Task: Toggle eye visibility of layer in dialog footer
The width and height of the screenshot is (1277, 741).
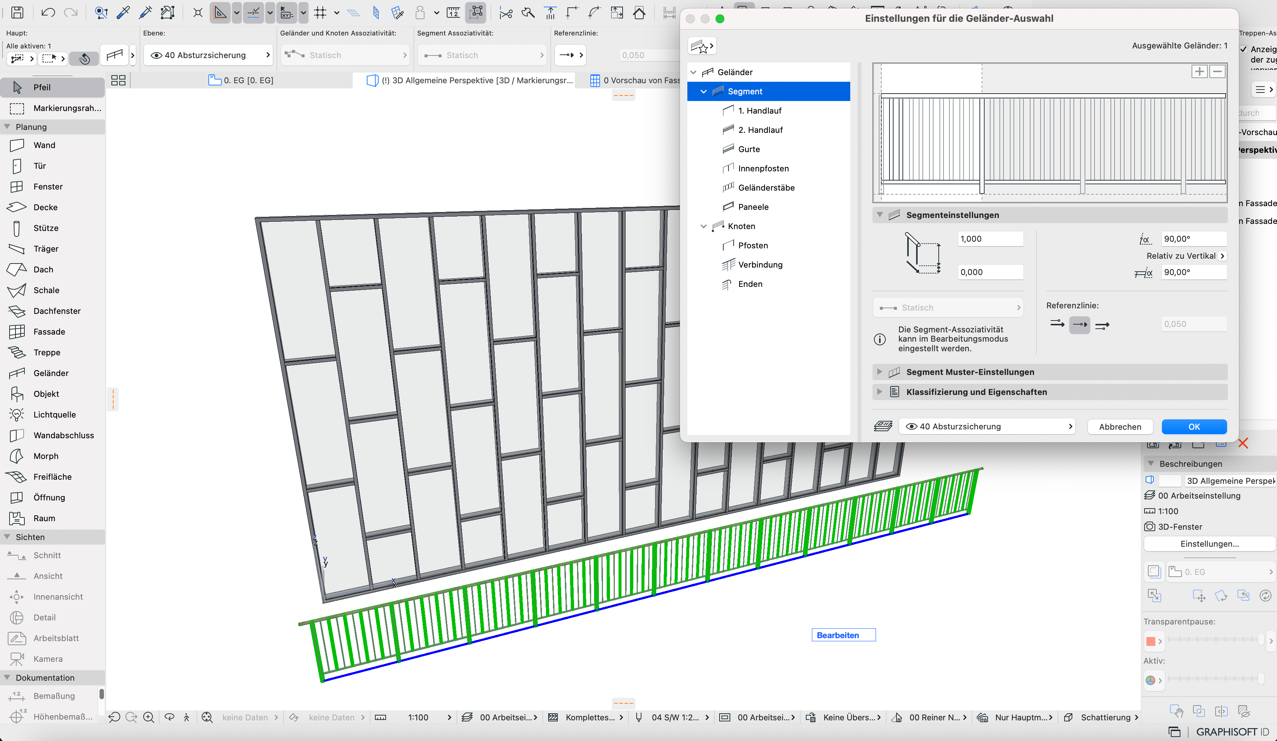Action: click(911, 427)
